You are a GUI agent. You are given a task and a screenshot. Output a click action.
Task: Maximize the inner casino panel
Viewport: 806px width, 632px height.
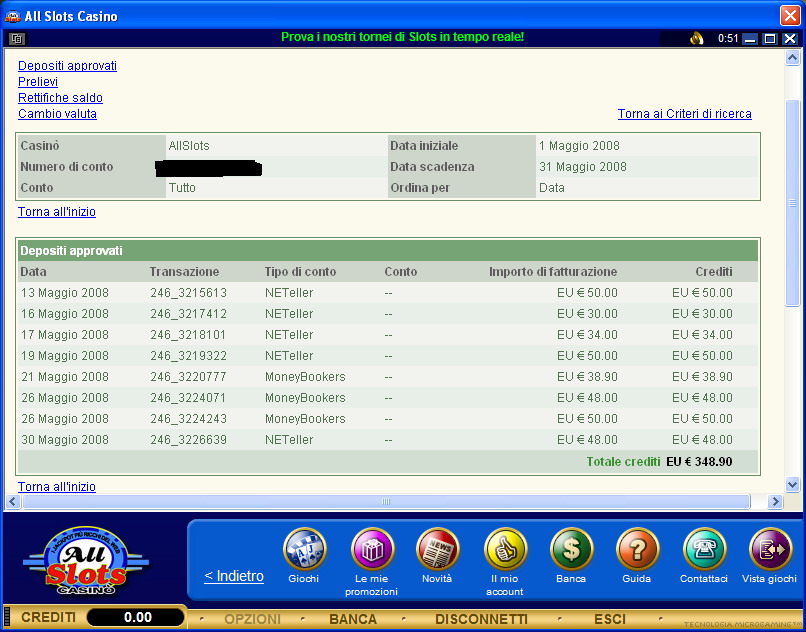pos(770,39)
